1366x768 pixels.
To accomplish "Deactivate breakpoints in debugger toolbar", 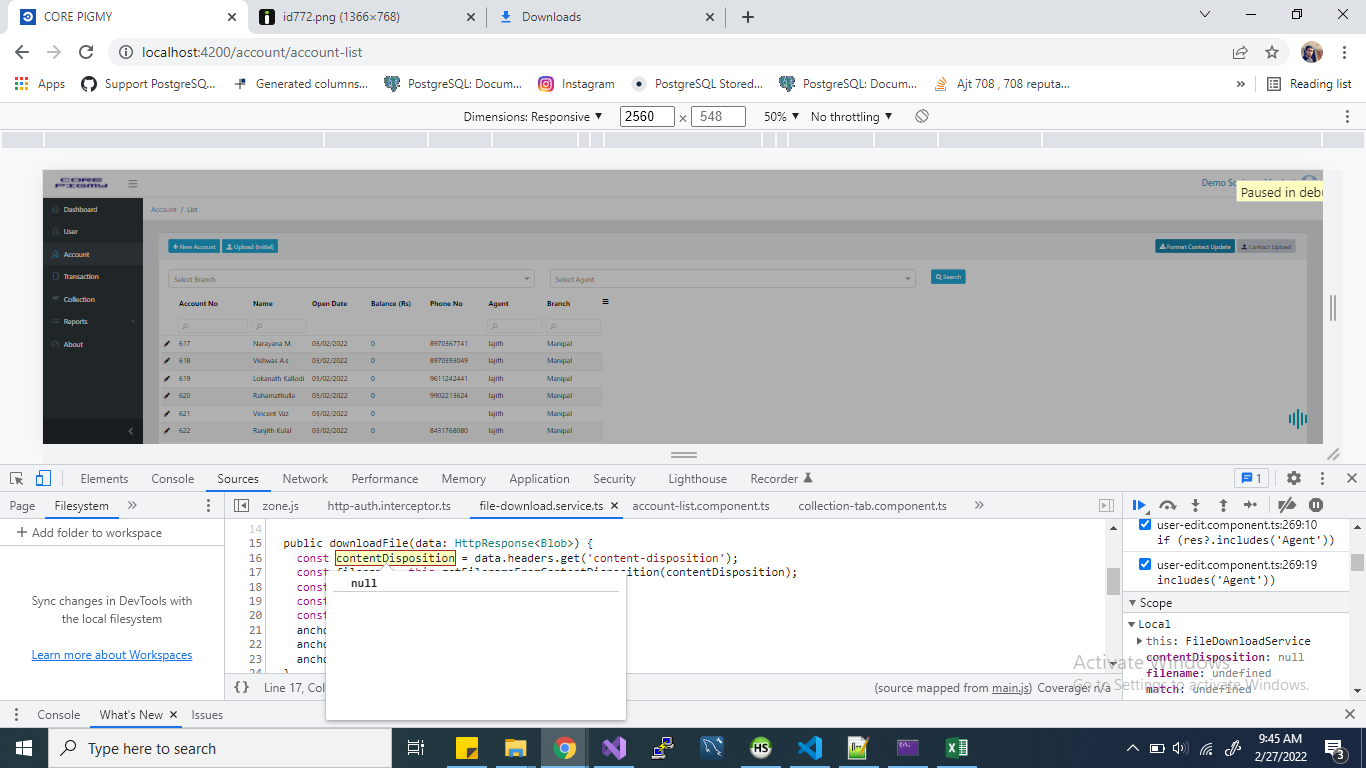I will (1287, 505).
